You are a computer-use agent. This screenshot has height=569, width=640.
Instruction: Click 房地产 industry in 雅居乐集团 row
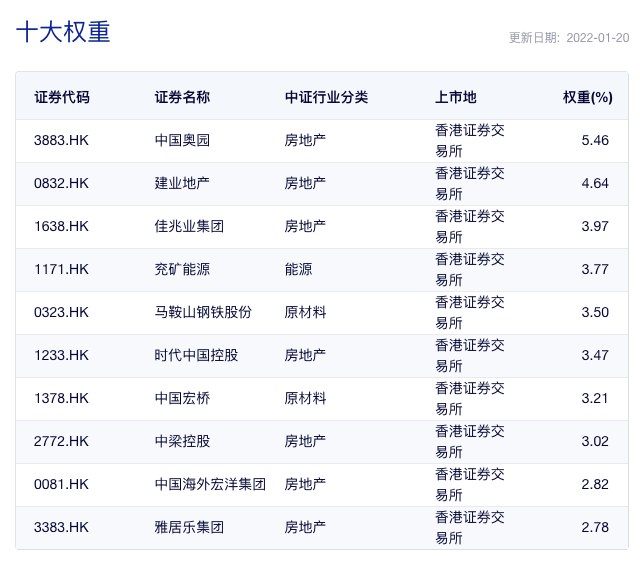305,527
